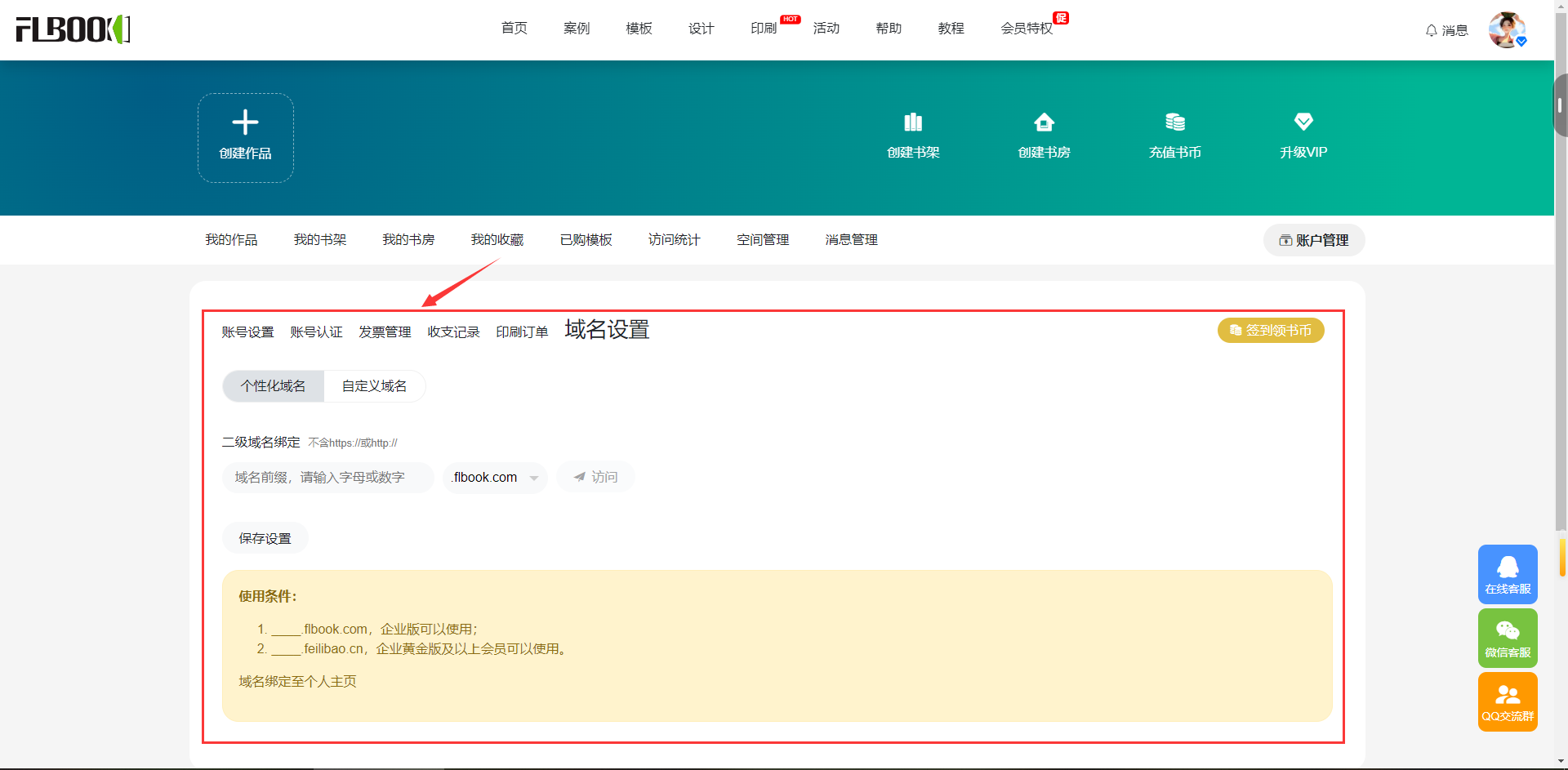Open the QQ交流群 group widget
The image size is (1568, 770).
coord(1508,701)
